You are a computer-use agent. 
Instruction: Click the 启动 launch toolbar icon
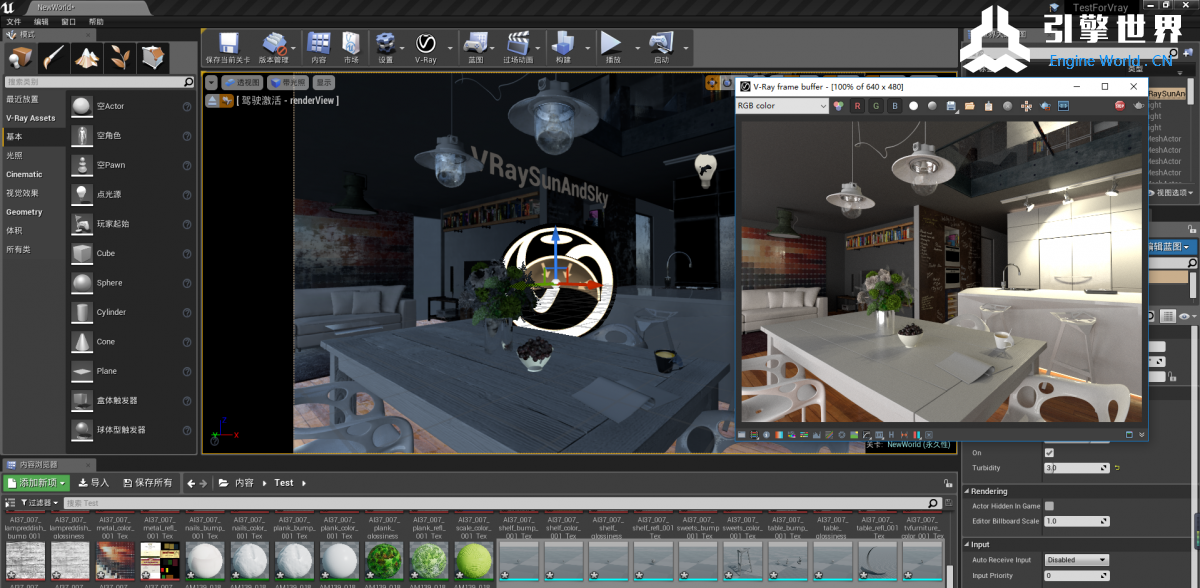(660, 43)
